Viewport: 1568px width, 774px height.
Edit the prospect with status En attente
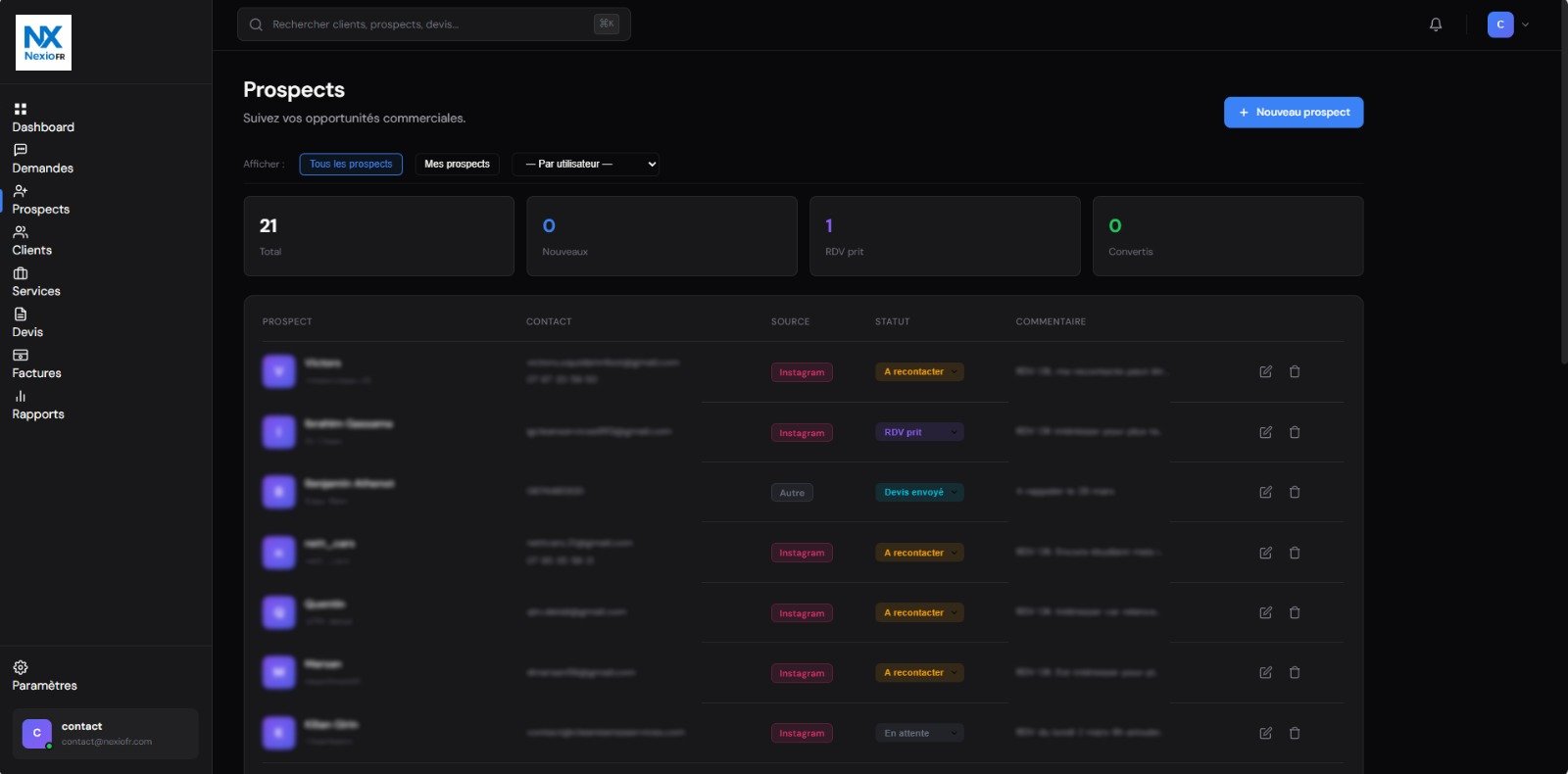click(x=1265, y=733)
